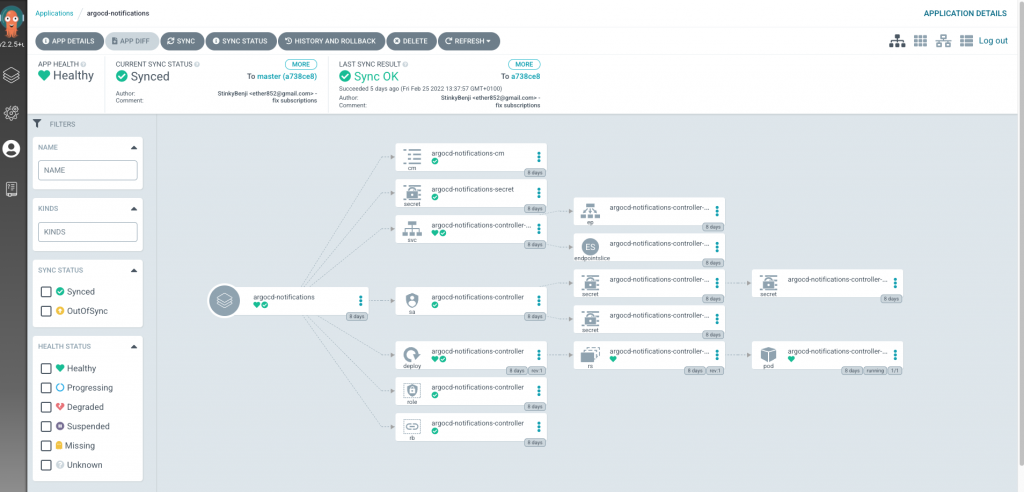Check the Missing health status filter
The image size is (1024, 492).
(46, 446)
